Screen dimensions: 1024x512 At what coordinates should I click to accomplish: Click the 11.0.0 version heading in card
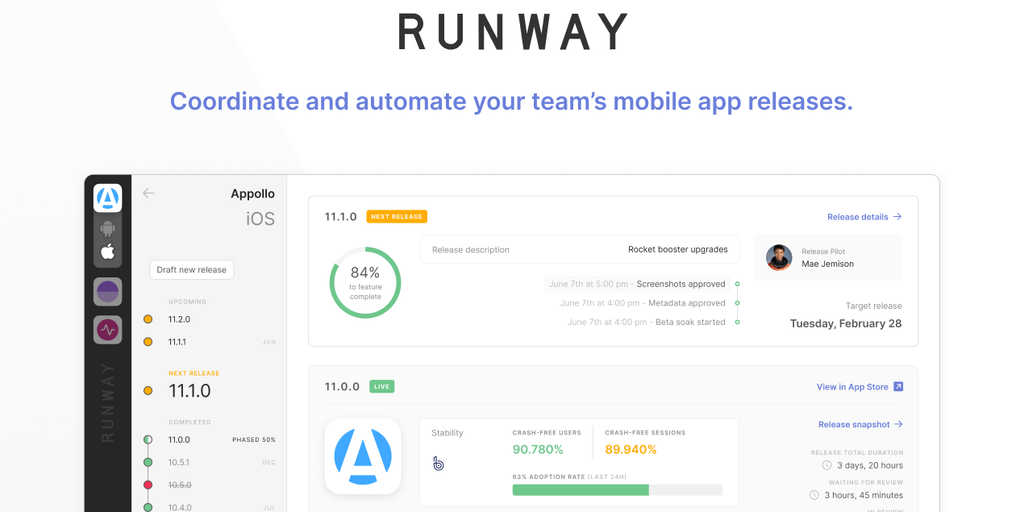(x=342, y=387)
